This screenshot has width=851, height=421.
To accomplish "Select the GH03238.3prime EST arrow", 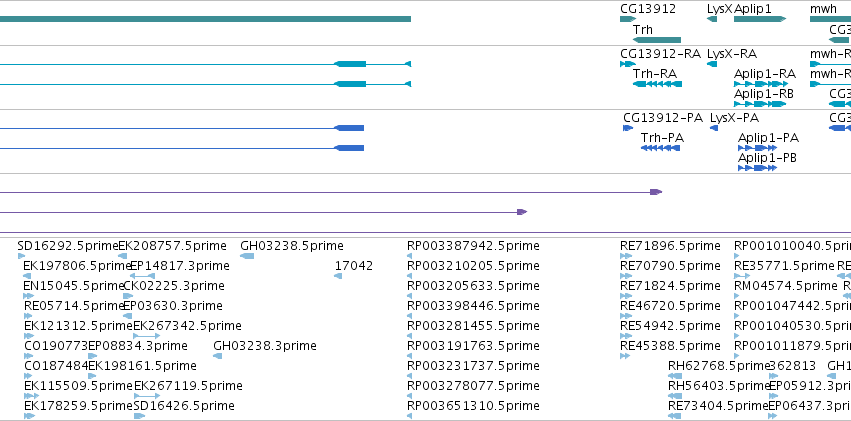I will (x=218, y=356).
